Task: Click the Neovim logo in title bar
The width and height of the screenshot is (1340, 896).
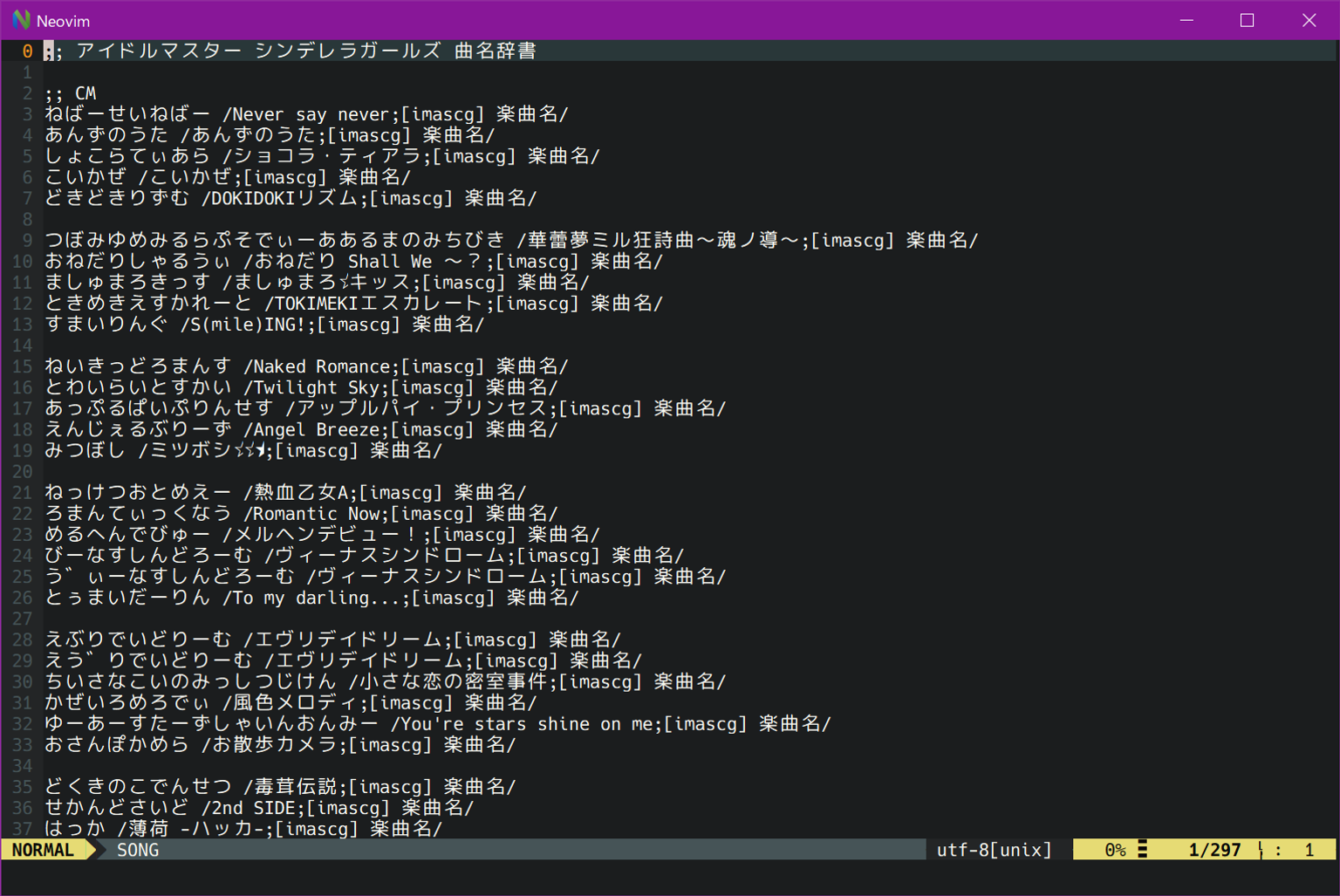Action: [x=21, y=20]
